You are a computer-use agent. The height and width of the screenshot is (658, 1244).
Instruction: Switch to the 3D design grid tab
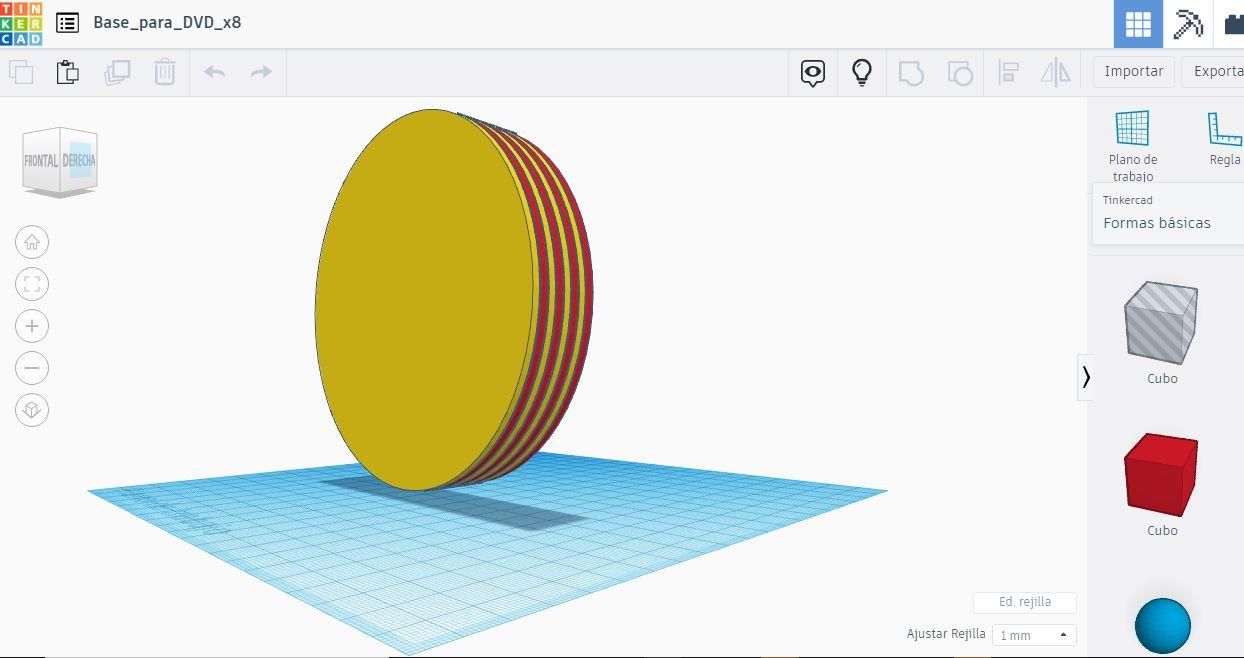pos(1138,24)
